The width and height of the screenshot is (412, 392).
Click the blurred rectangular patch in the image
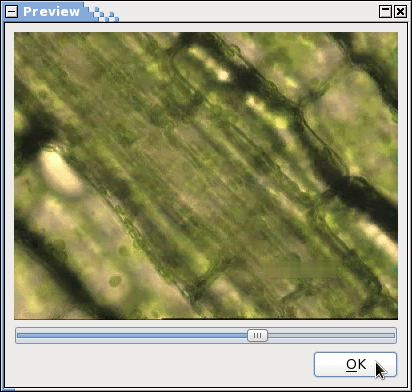click(303, 269)
